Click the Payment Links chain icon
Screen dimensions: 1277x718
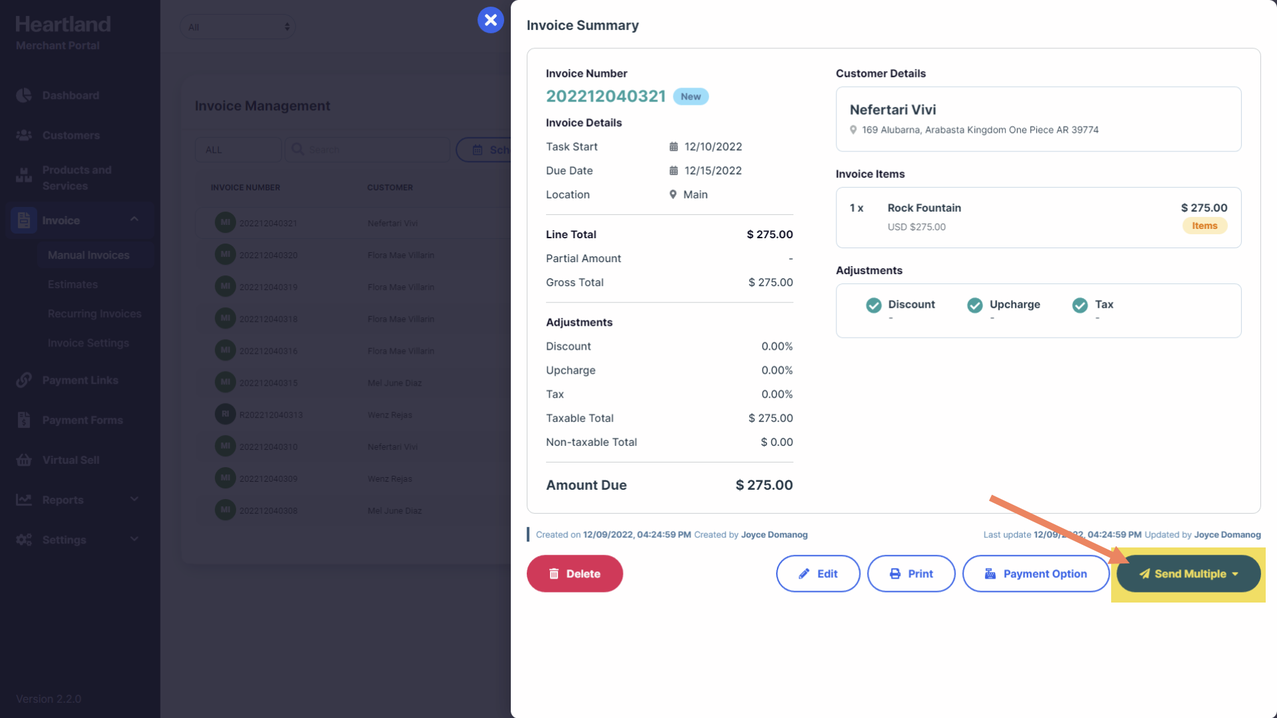[24, 380]
